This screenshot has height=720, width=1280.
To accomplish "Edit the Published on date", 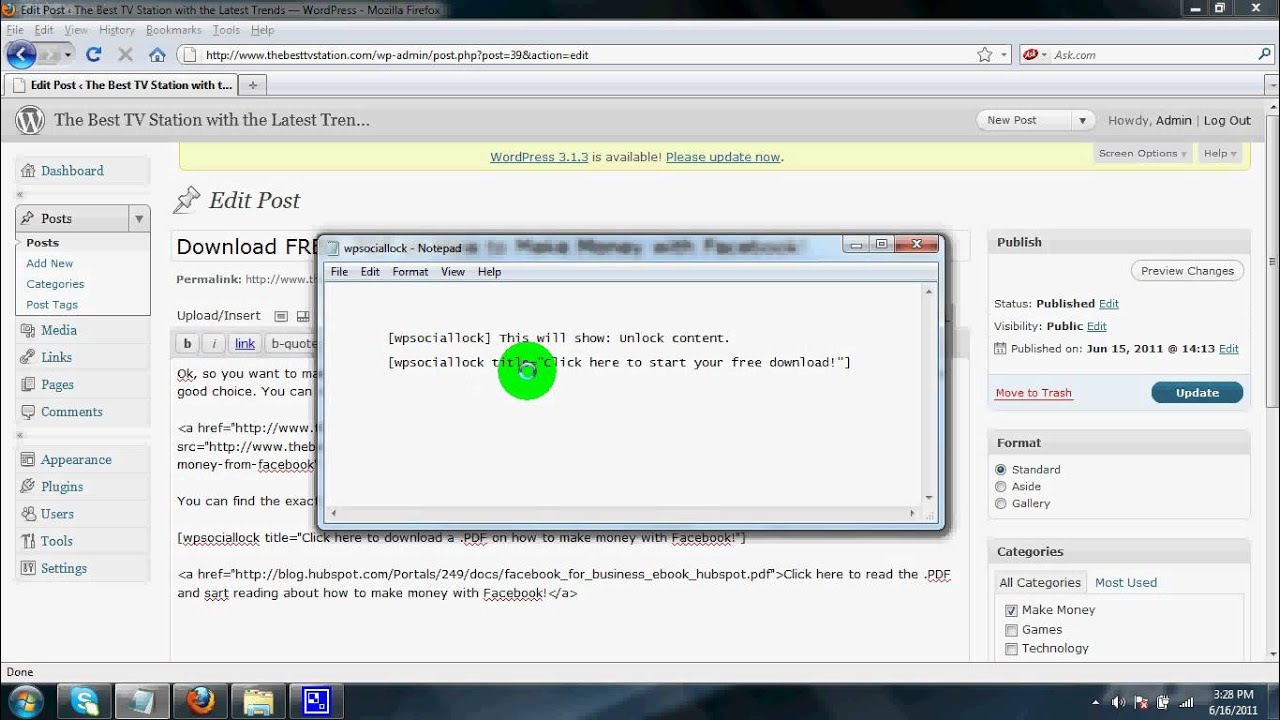I will tap(1229, 349).
